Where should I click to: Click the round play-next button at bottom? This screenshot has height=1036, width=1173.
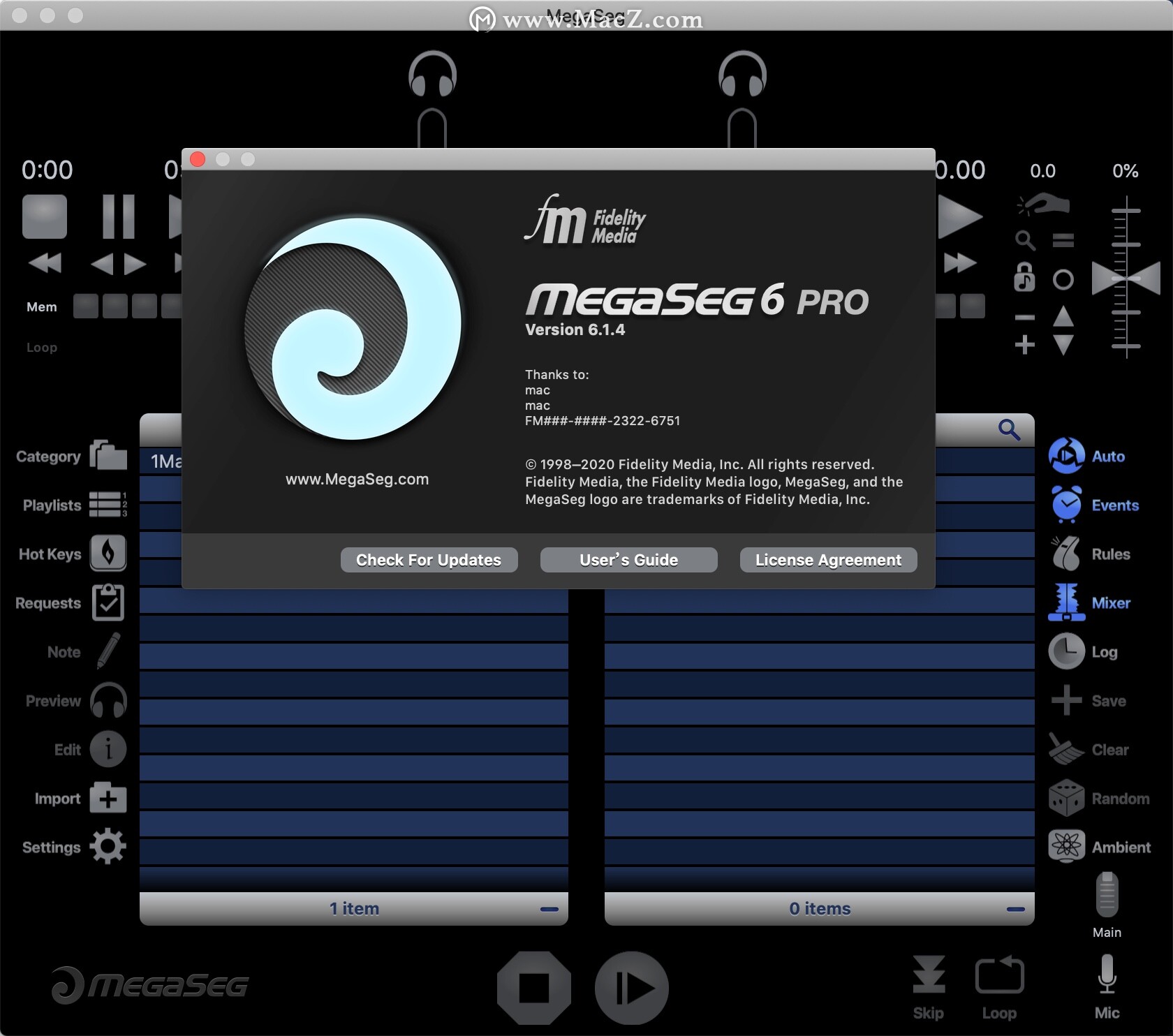pyautogui.click(x=632, y=988)
